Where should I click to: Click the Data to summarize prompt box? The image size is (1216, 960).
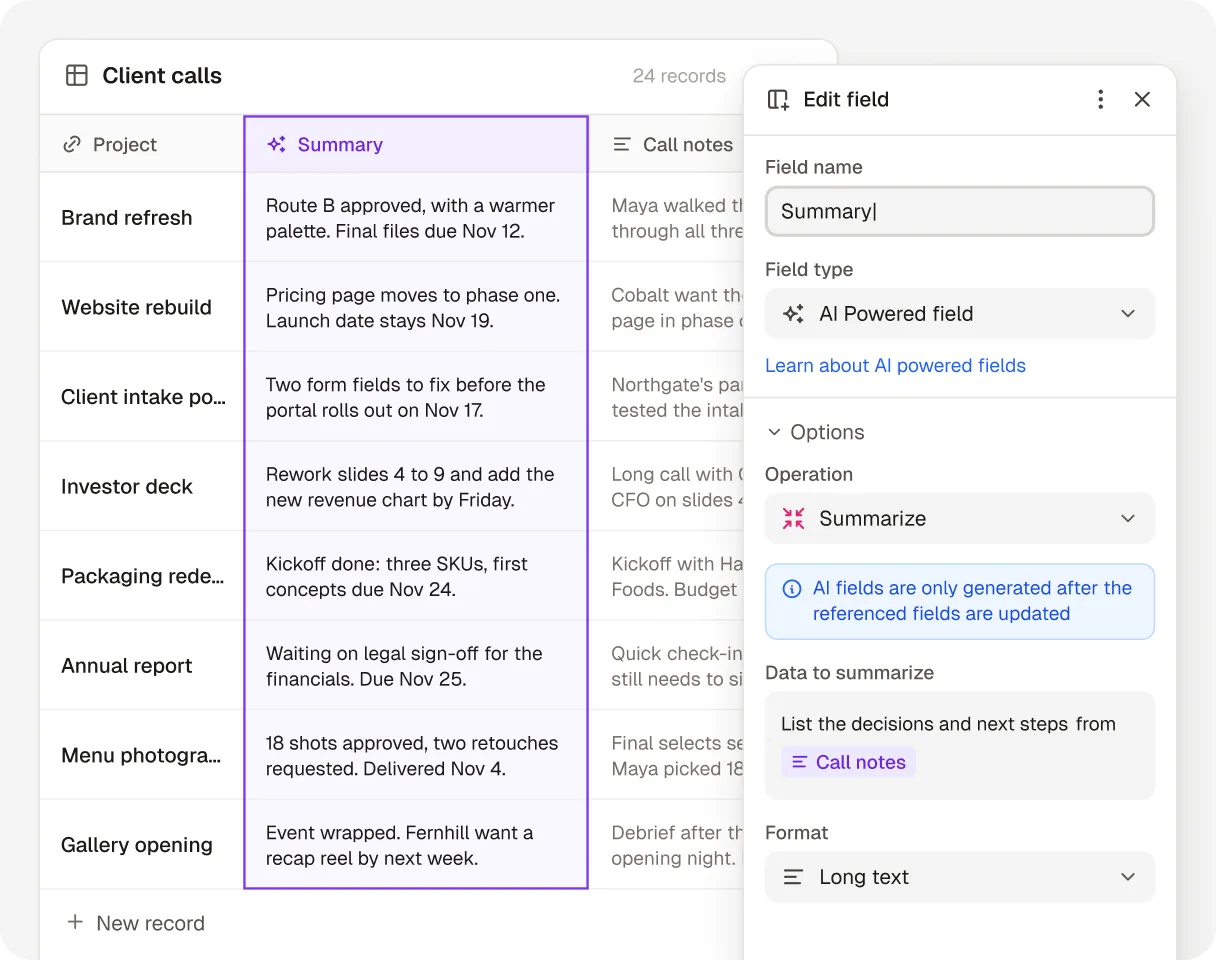tap(960, 745)
